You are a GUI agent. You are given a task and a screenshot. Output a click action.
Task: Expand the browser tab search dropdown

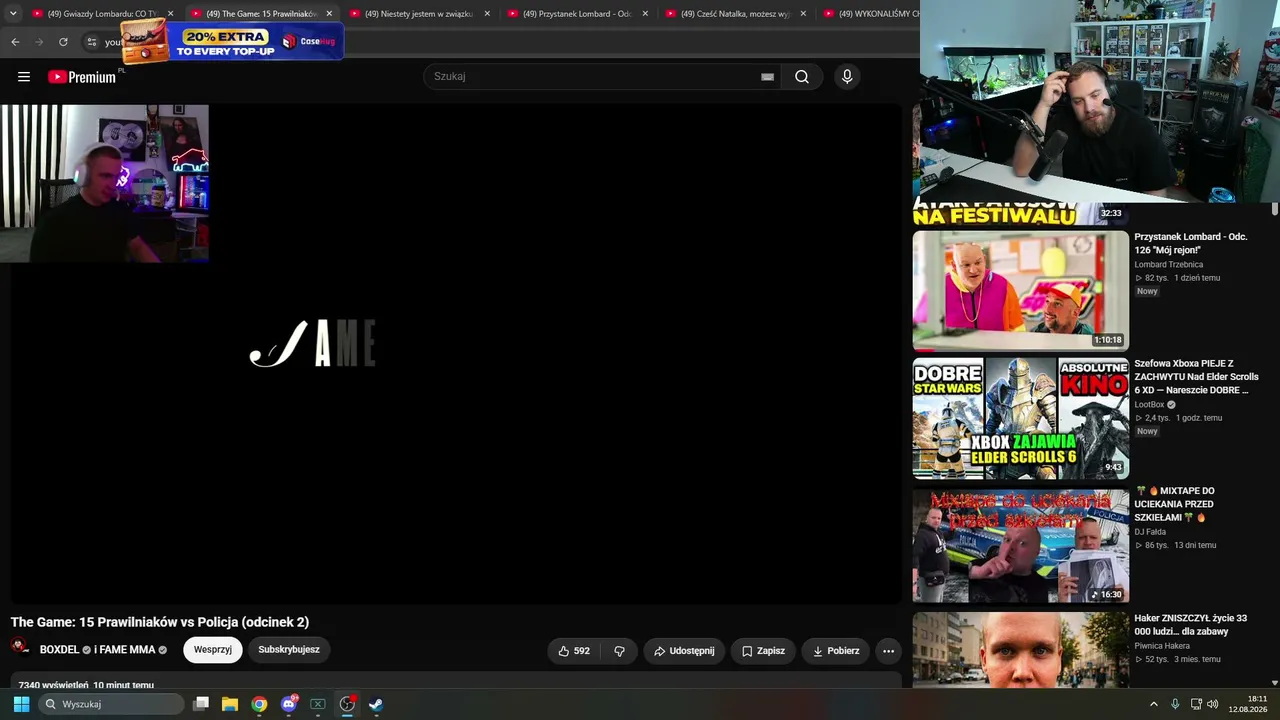click(x=13, y=14)
